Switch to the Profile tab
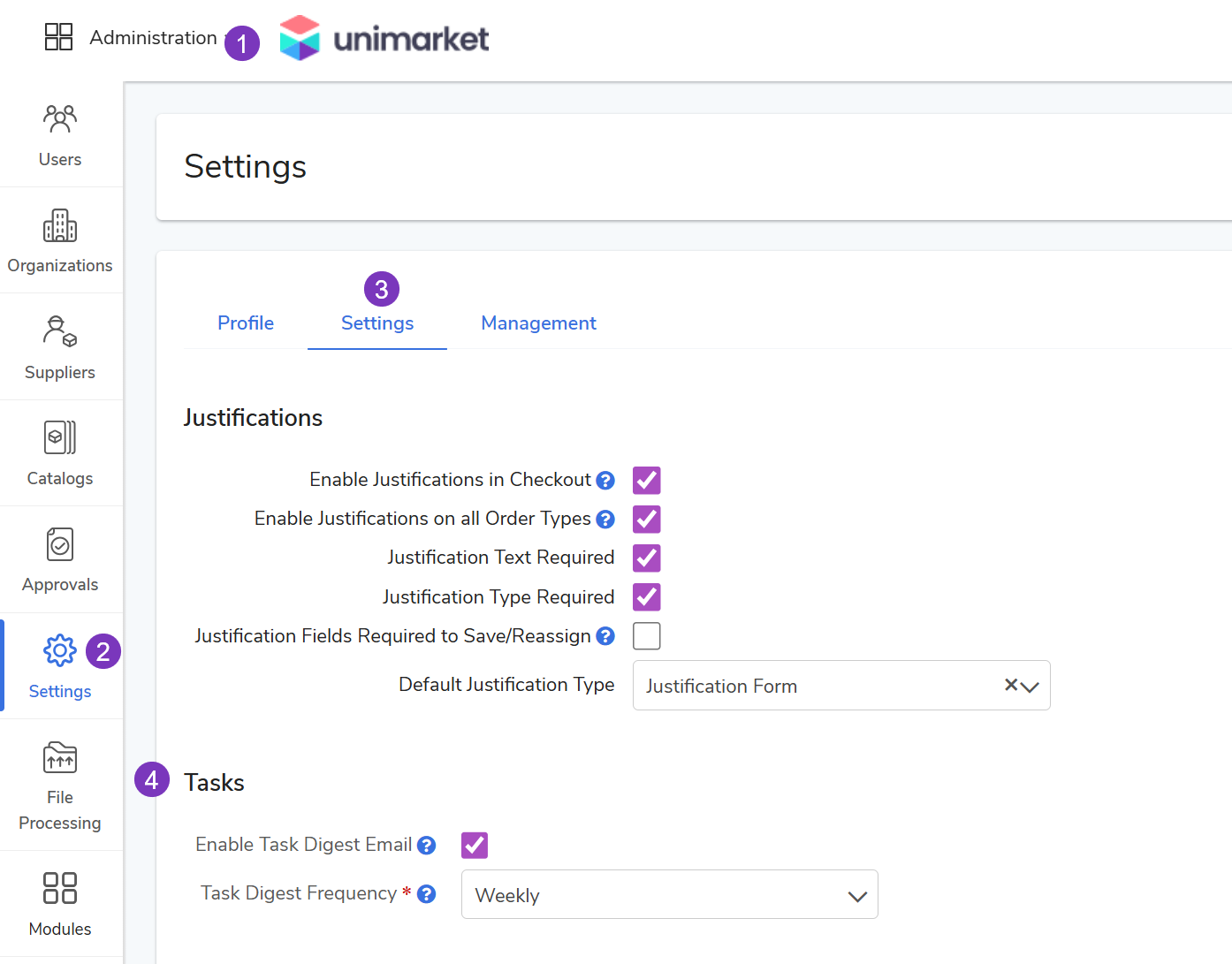1232x964 pixels. tap(246, 323)
